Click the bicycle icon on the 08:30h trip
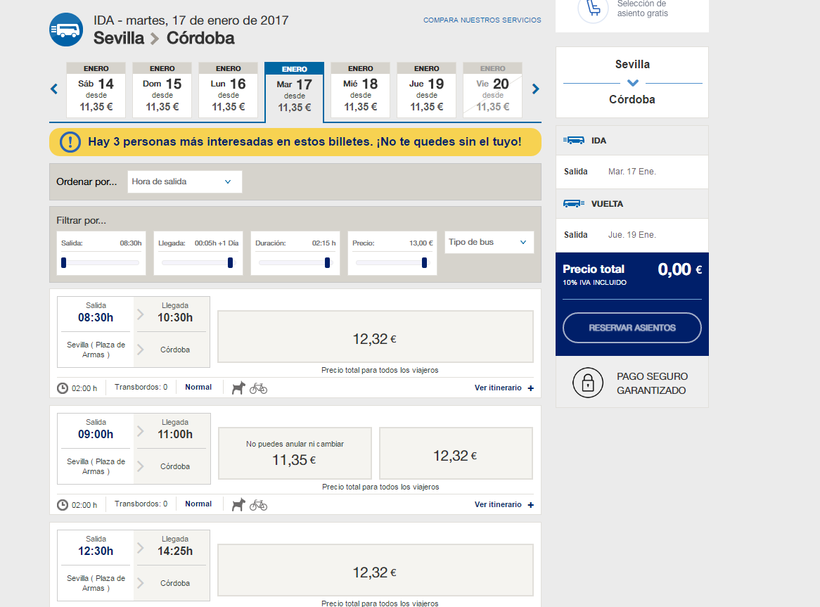The image size is (820, 607). pyautogui.click(x=259, y=388)
